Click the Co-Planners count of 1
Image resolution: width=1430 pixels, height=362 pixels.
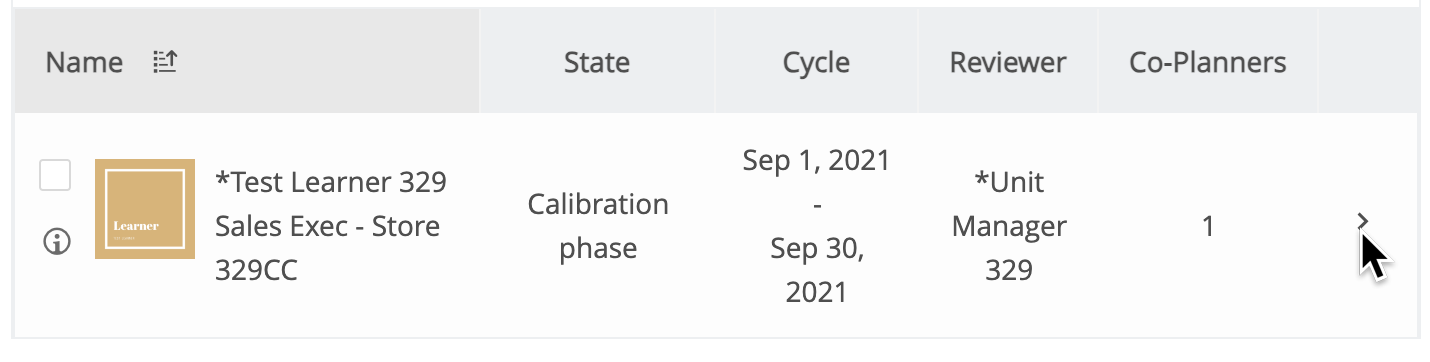[x=1208, y=227]
